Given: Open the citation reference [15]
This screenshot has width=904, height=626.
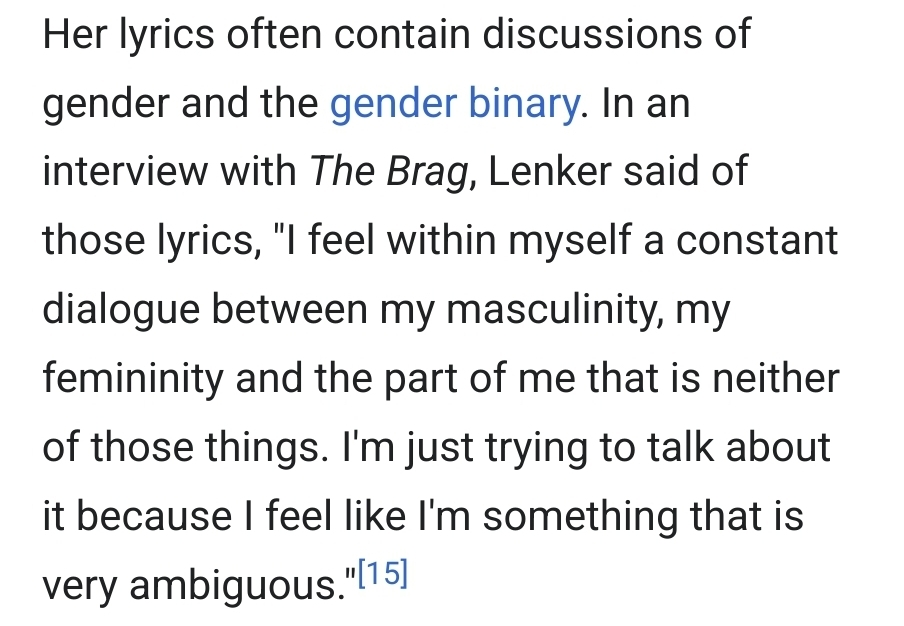Looking at the screenshot, I should 383,574.
